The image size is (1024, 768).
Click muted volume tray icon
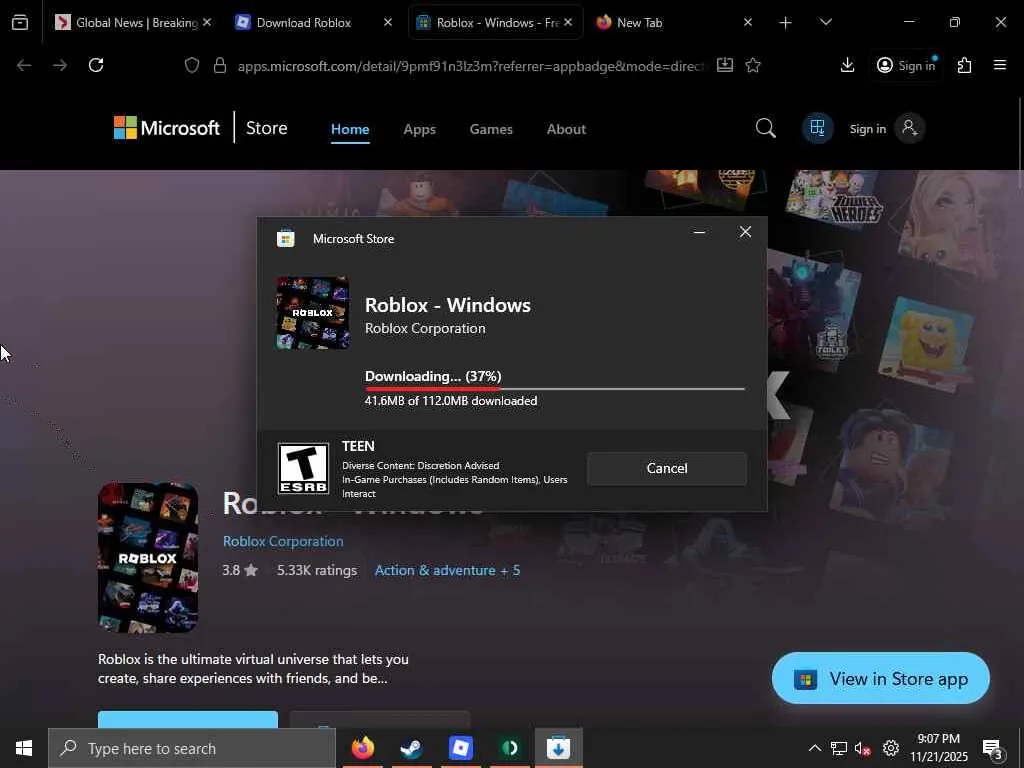[863, 748]
